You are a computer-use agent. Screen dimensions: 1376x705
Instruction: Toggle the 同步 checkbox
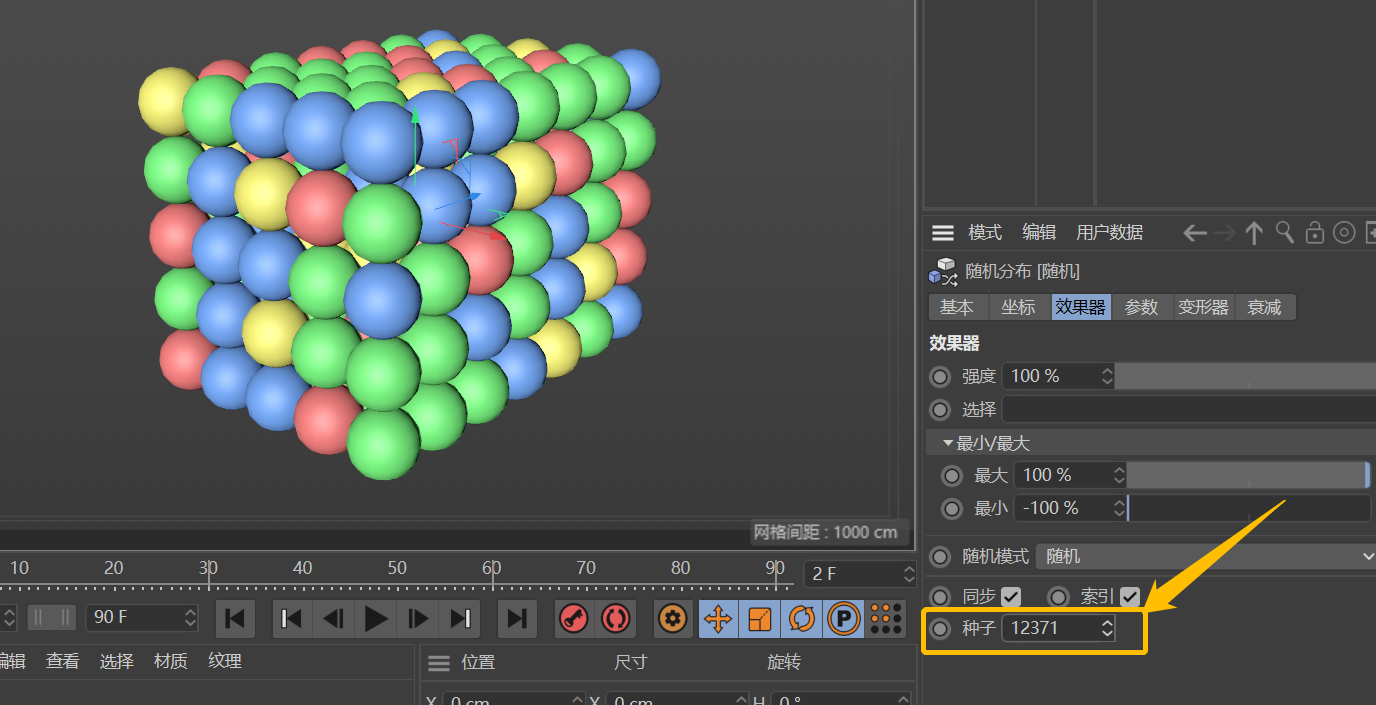pyautogui.click(x=1011, y=597)
